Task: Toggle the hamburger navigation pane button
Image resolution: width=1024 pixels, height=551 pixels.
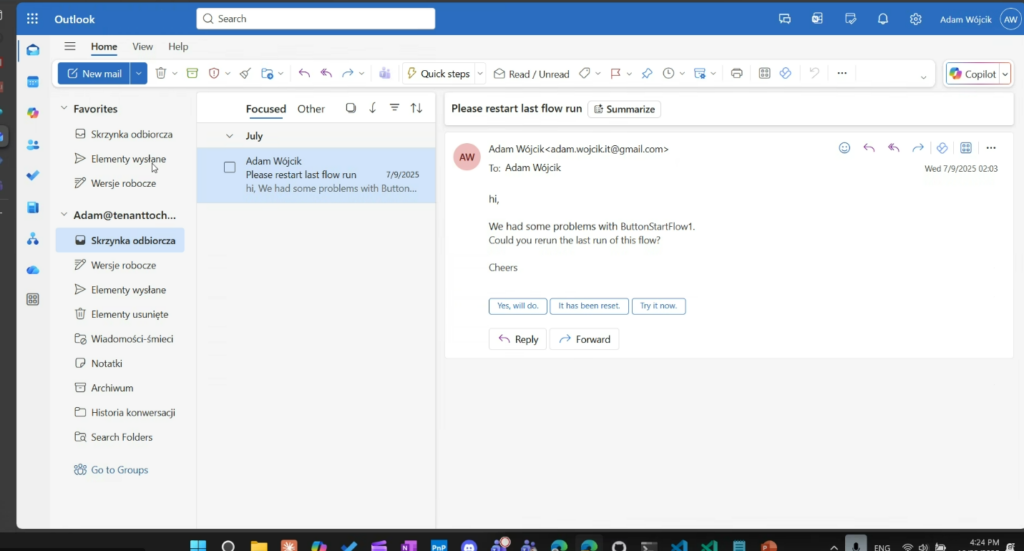Action: [x=70, y=46]
